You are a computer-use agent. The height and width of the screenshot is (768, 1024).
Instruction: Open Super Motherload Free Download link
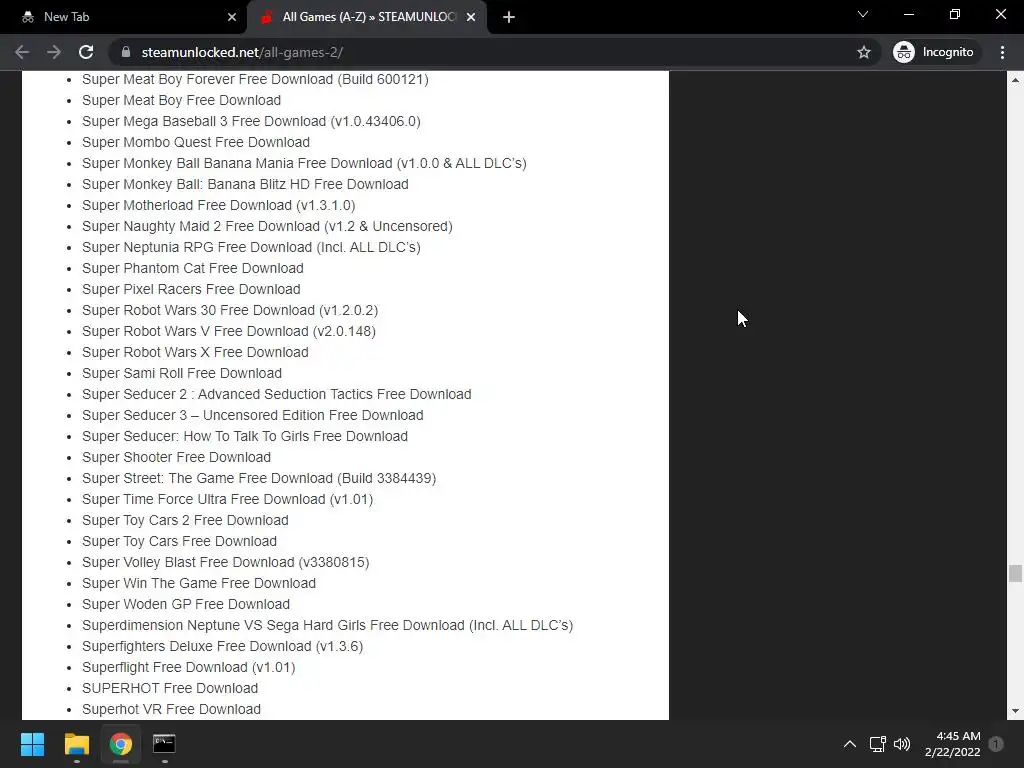coord(219,205)
